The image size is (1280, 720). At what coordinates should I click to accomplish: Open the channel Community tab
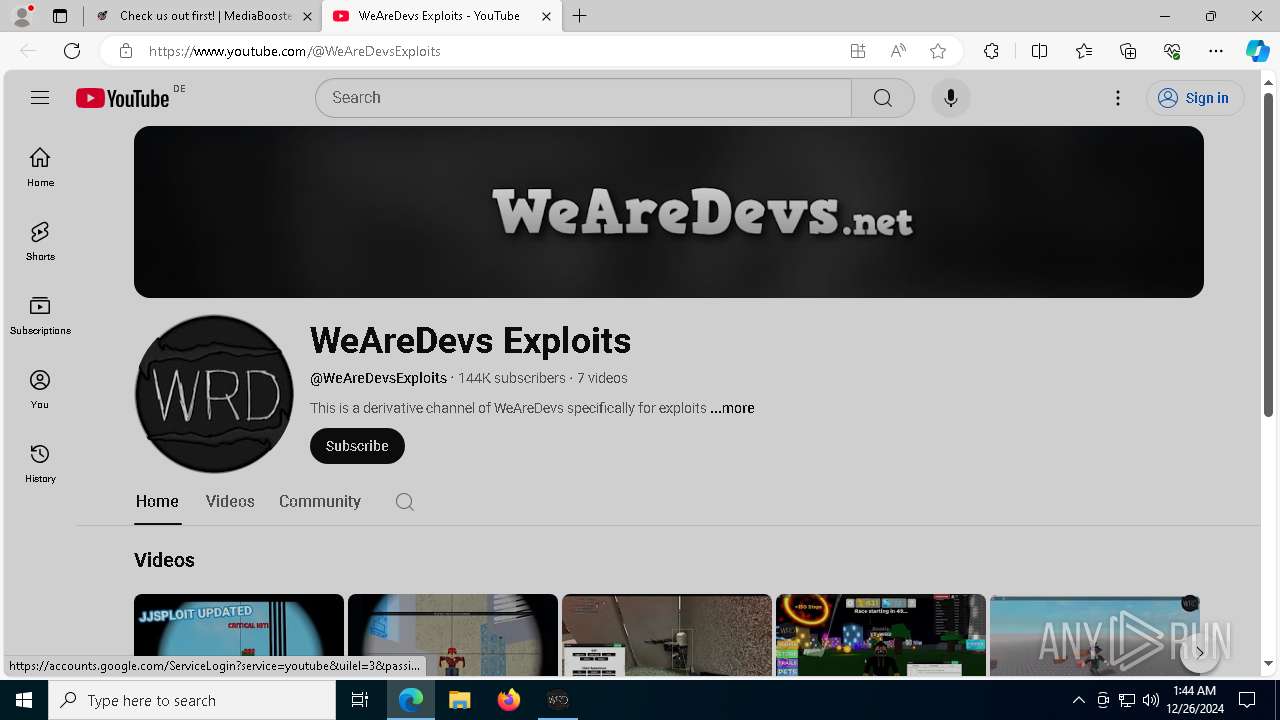(x=320, y=502)
